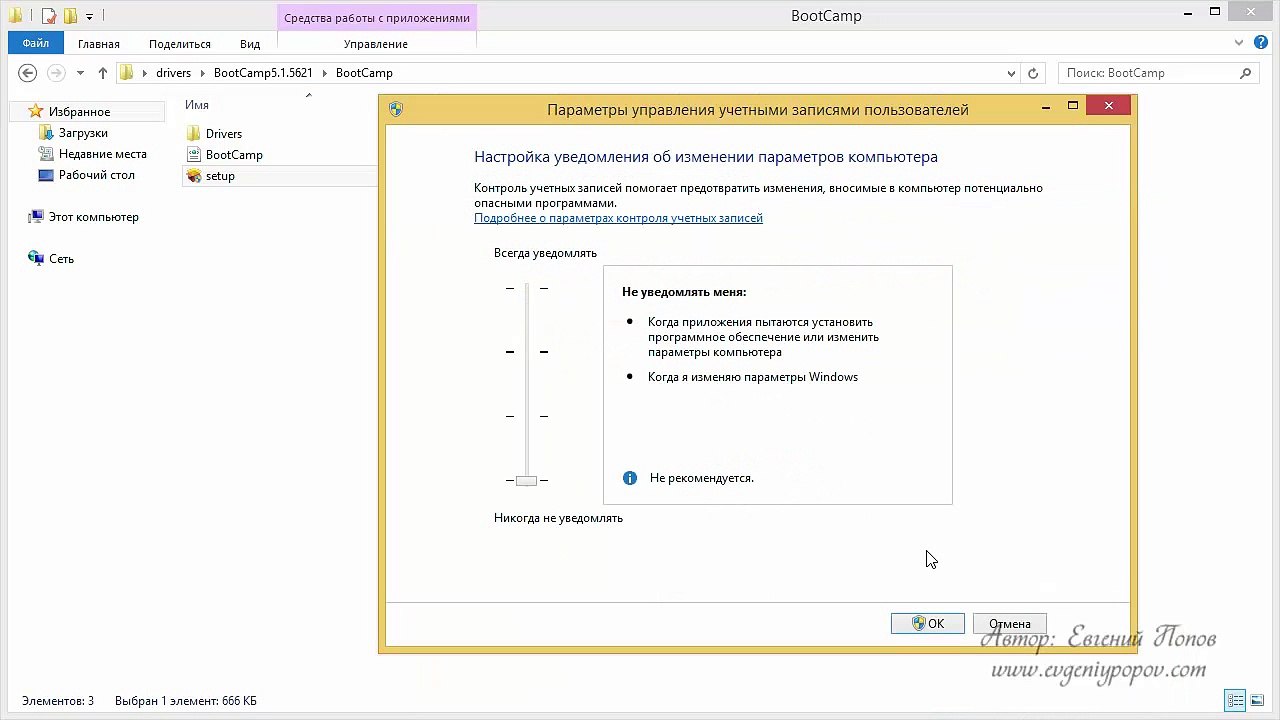Click the Этот компьютер monitor icon
Image resolution: width=1280 pixels, height=720 pixels.
click(36, 217)
